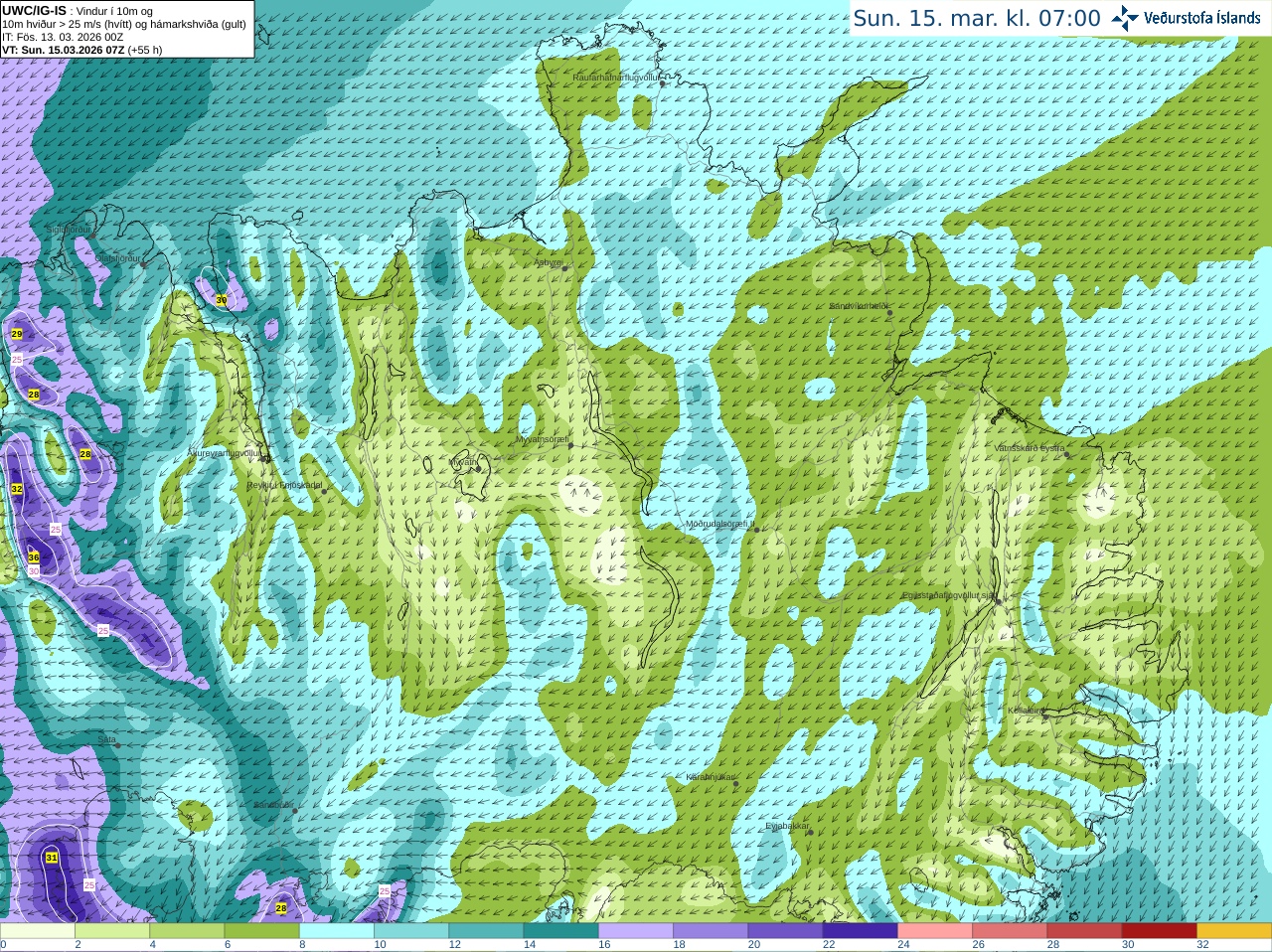Click the Eyjabakkar station label

pyautogui.click(x=788, y=826)
